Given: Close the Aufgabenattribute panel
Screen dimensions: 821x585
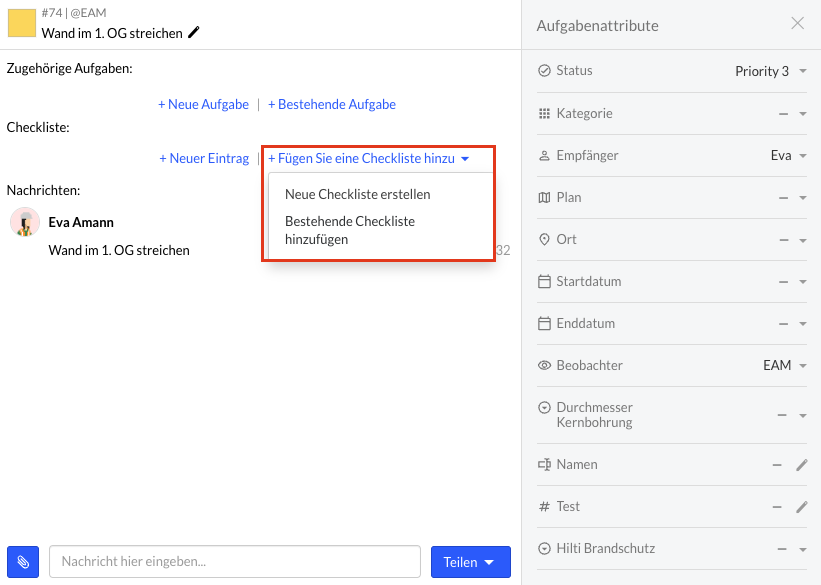Looking at the screenshot, I should 797,23.
